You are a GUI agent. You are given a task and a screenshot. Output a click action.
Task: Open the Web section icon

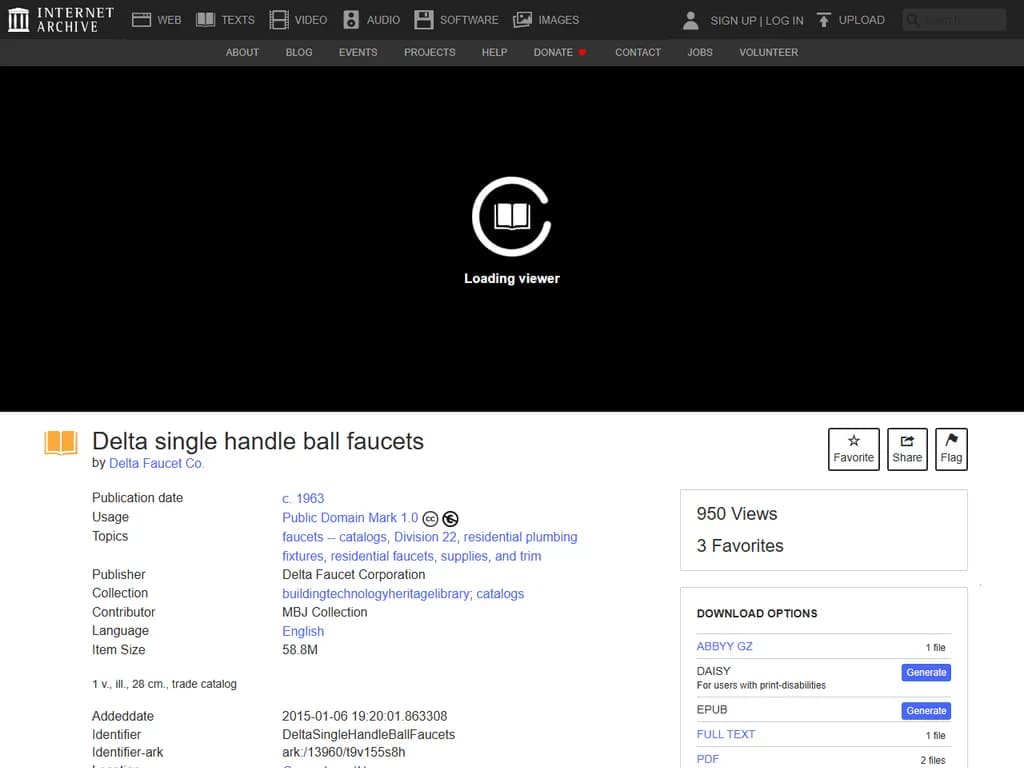tap(141, 20)
